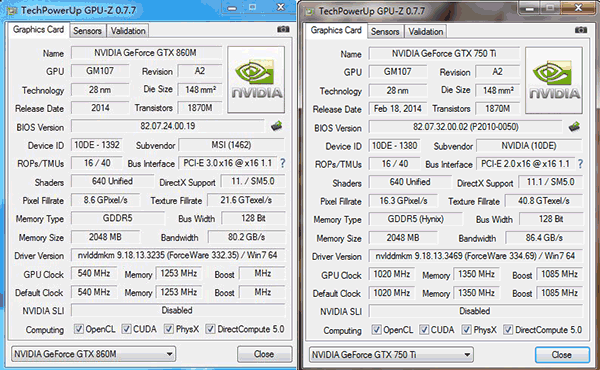
Task: Click BIOS save chip icon in 750 Ti window
Action: (x=574, y=127)
